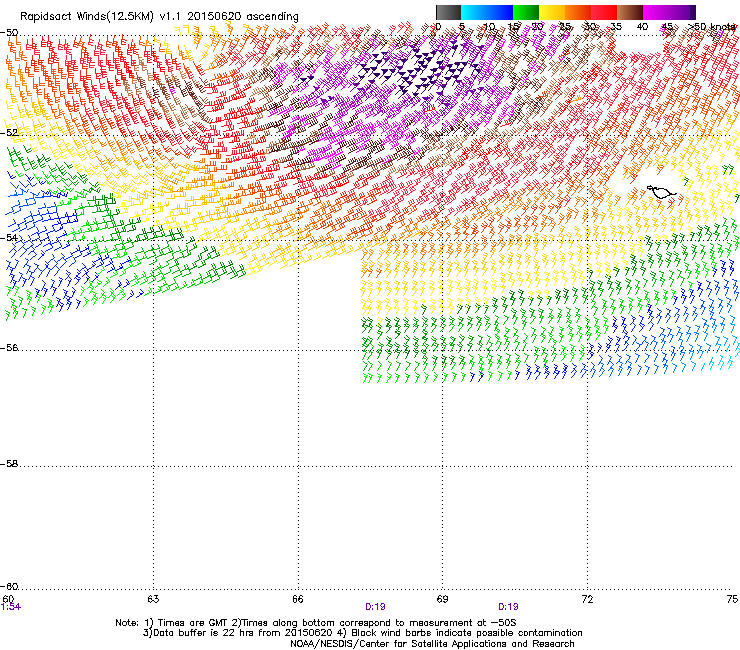This screenshot has height=650, width=740.
Task: Click the 'Data buffer is 22 hrs' note line
Action: point(362,633)
